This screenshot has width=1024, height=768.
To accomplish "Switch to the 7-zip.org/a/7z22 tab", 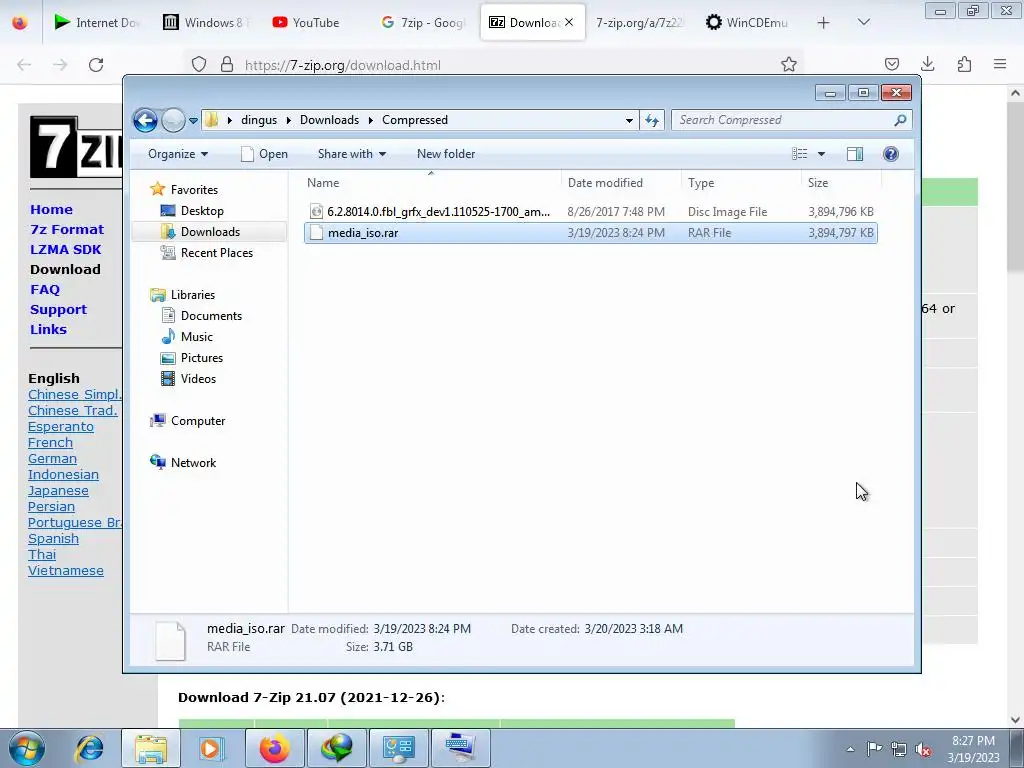I will click(640, 23).
